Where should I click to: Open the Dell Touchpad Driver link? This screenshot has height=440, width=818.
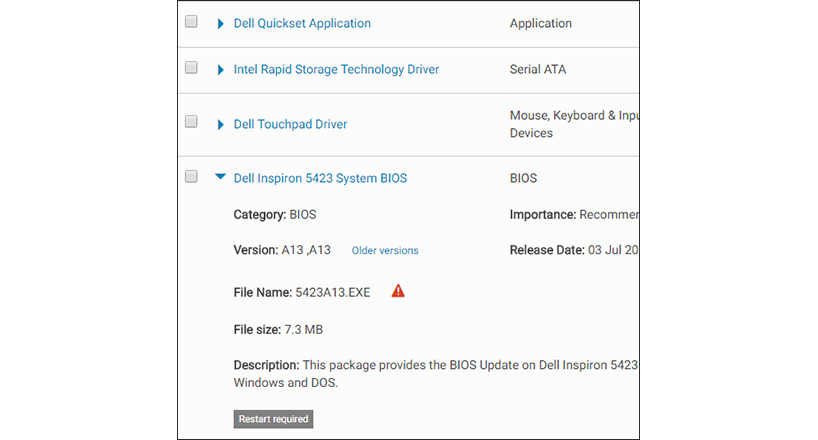click(x=290, y=124)
